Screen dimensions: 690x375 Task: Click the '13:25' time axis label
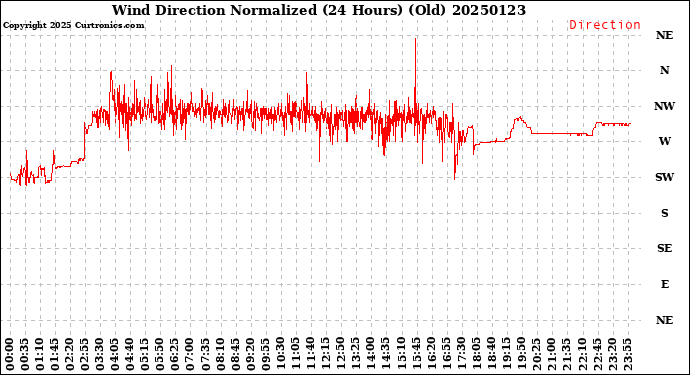(356, 354)
